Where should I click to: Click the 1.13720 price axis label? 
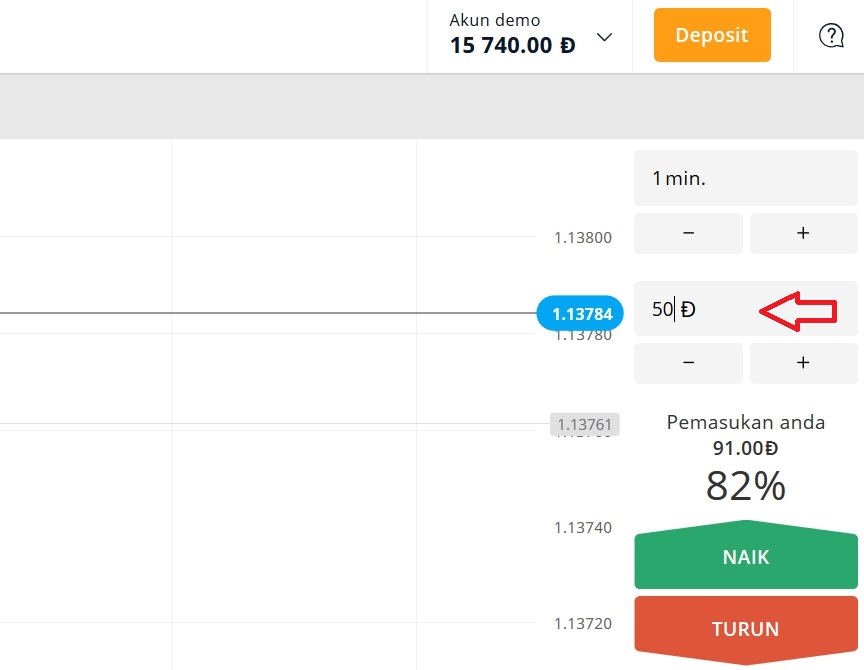582,622
